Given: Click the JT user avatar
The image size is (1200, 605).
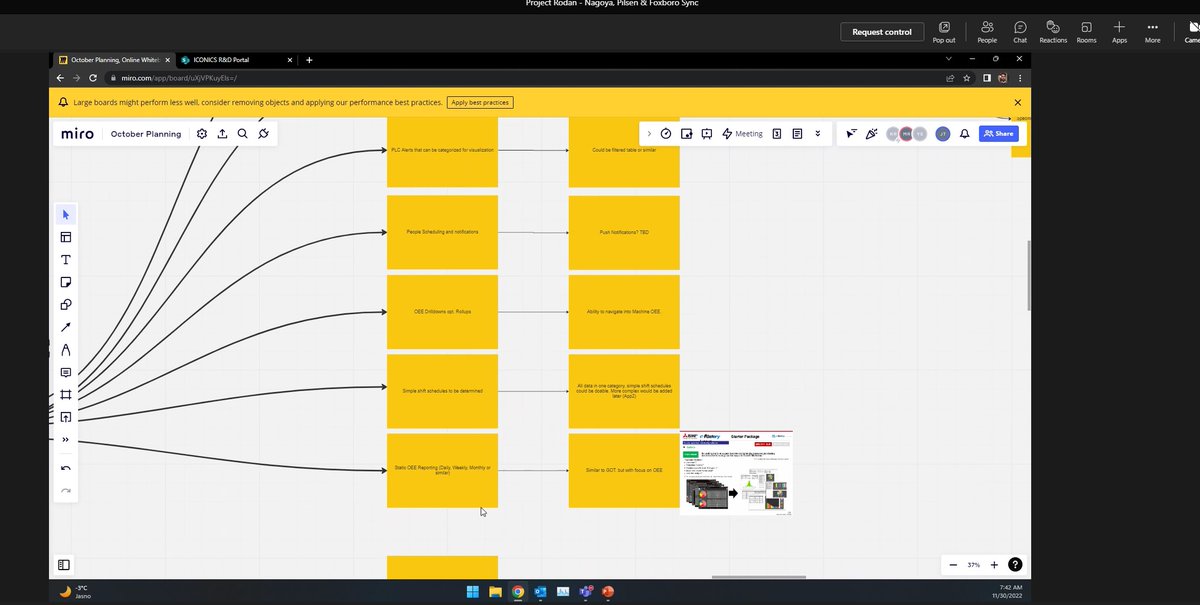Looking at the screenshot, I should (x=942, y=133).
